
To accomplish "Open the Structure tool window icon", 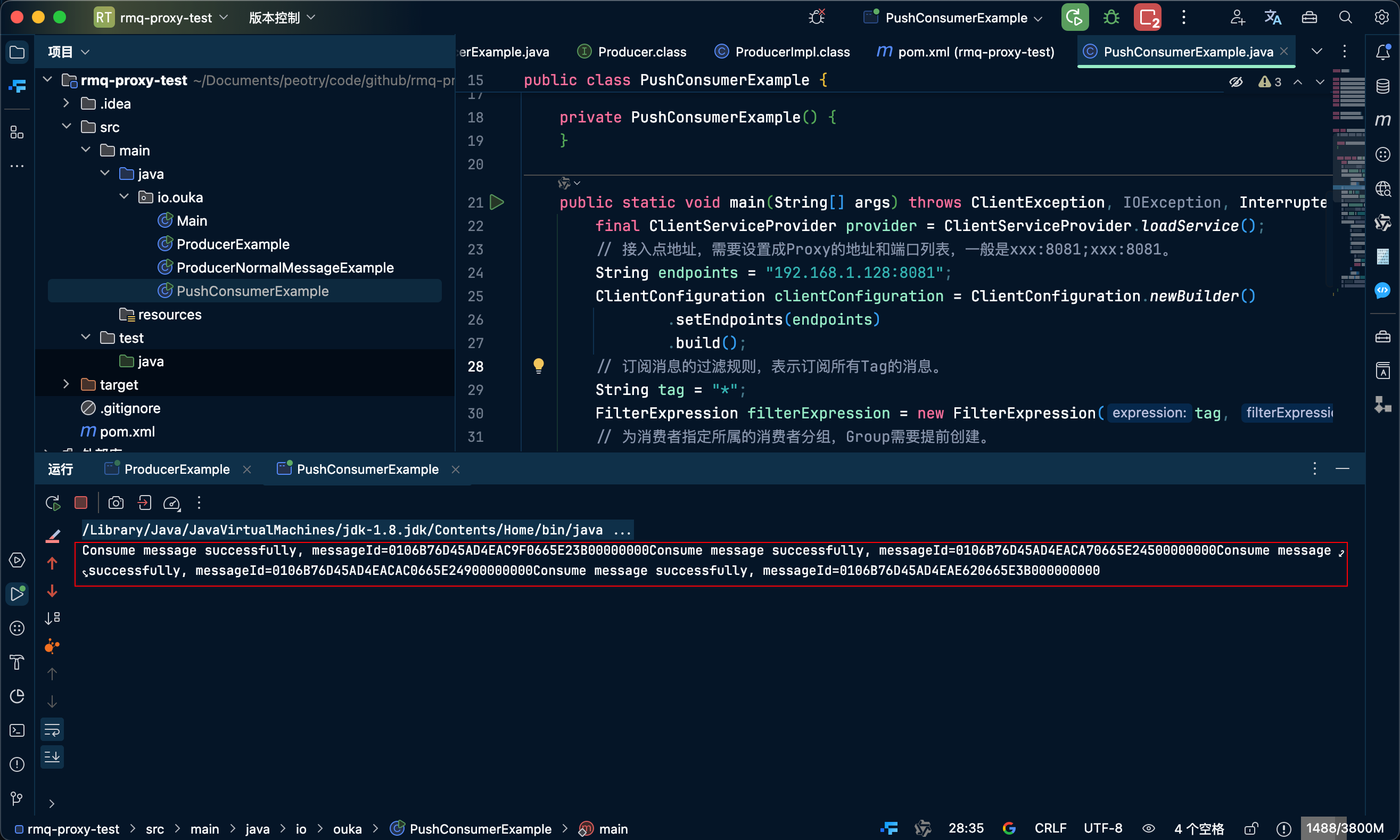I will [x=17, y=132].
